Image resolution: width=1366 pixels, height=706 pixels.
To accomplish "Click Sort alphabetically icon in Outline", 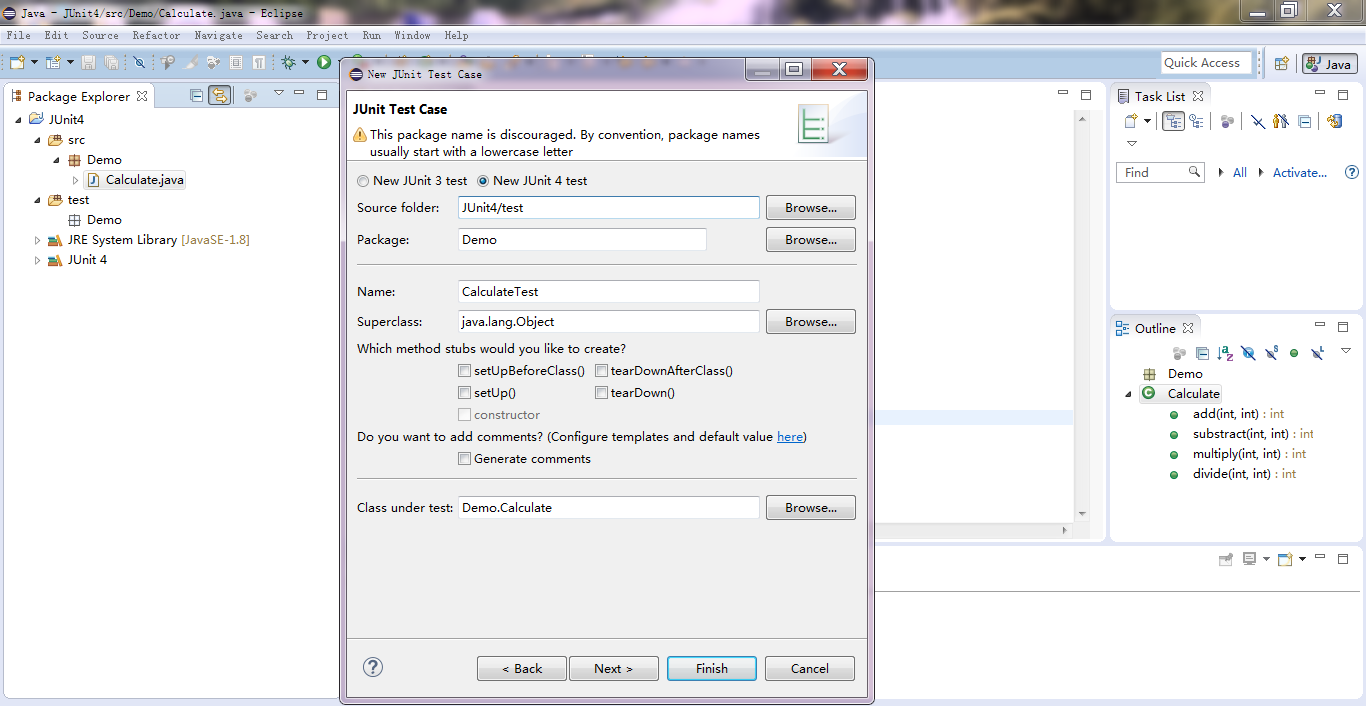I will [x=1225, y=353].
